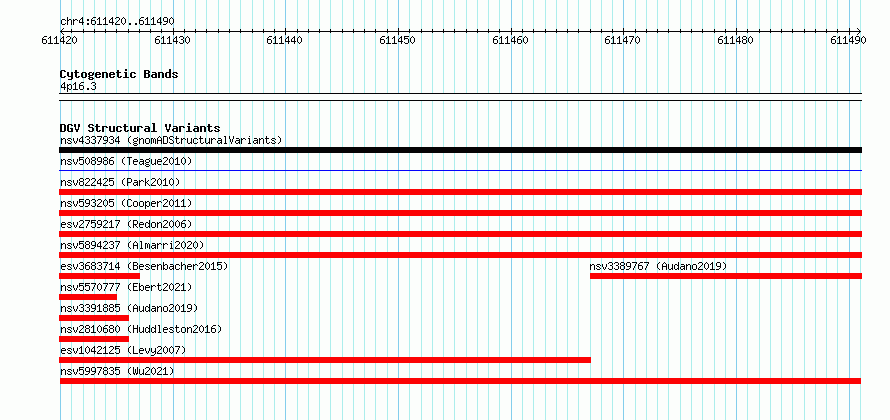Open nsv3389767 (Audano2019) variant label
Screen dimensions: 890x420
coord(658,266)
